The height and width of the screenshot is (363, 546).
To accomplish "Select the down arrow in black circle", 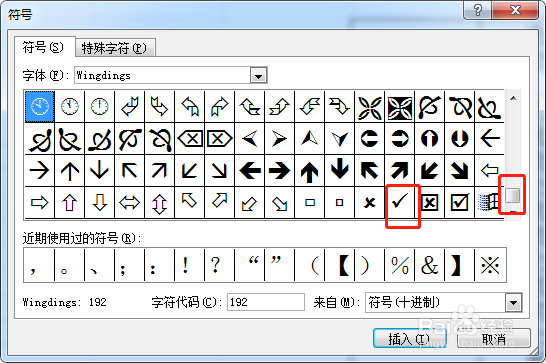I will click(460, 139).
